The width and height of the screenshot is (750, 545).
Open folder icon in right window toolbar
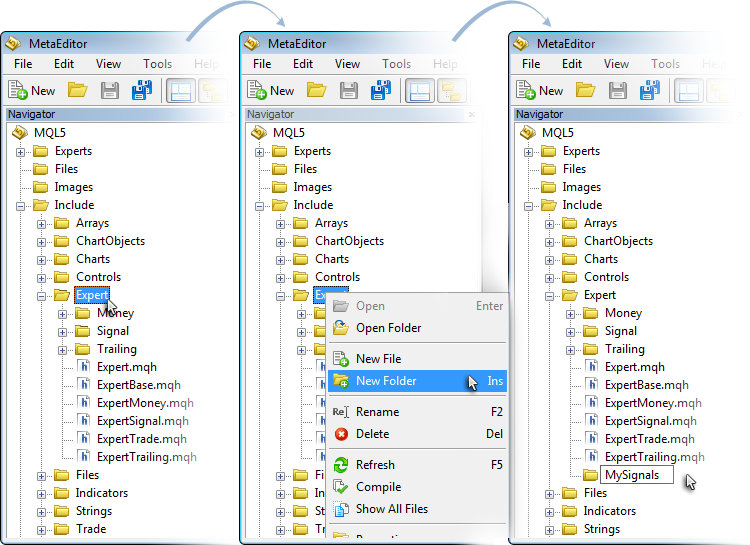click(x=585, y=90)
